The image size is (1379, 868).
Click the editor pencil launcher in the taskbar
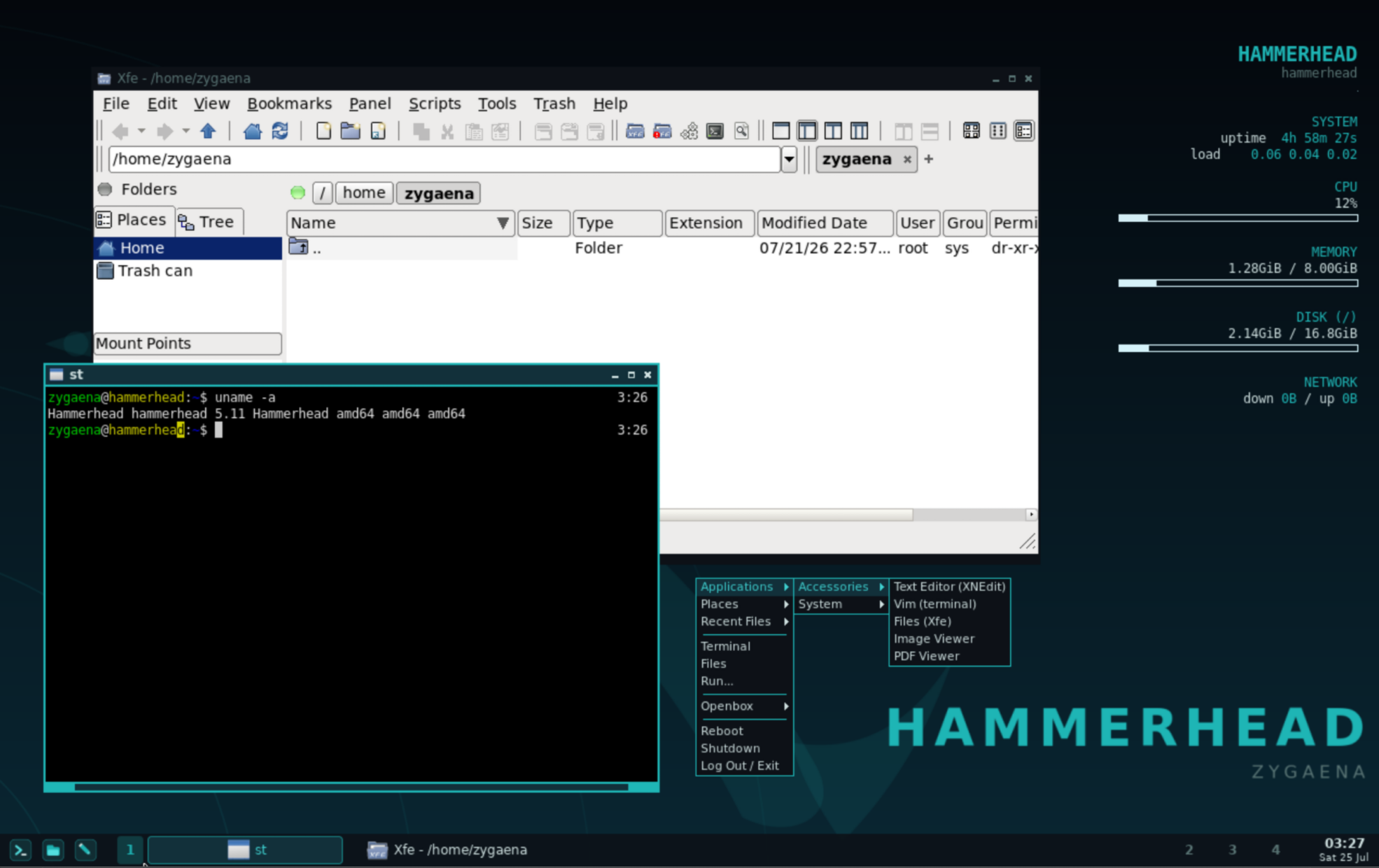(x=85, y=850)
